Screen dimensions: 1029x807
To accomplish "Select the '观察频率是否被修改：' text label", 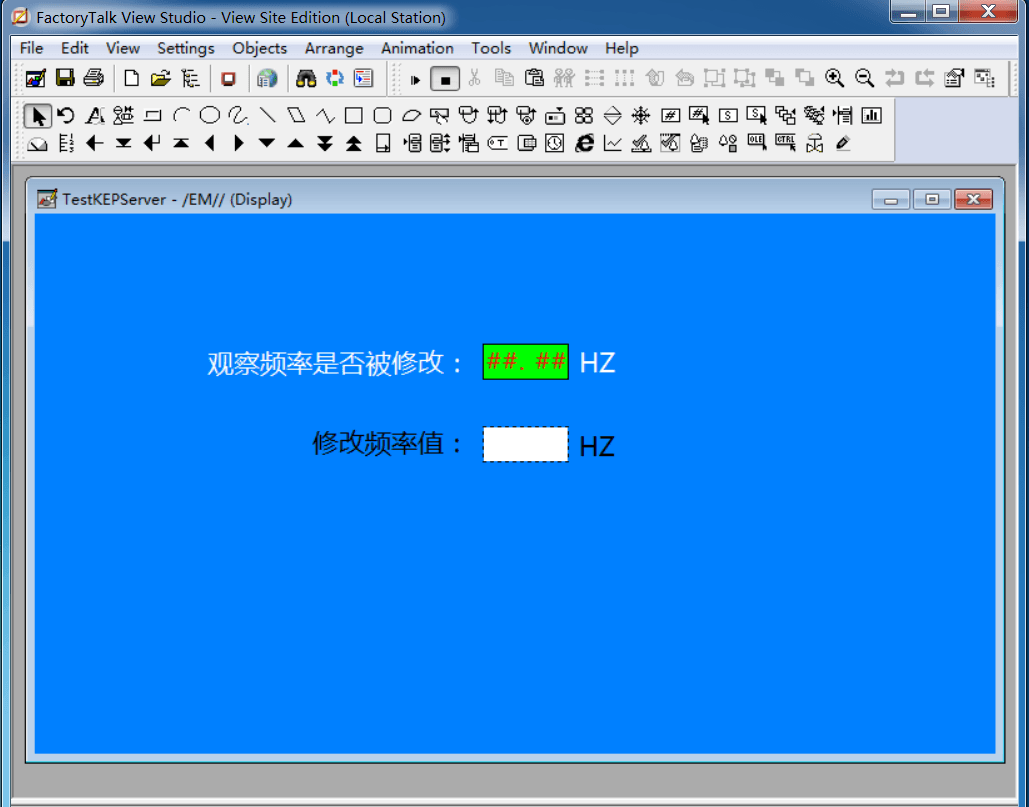I will [336, 363].
